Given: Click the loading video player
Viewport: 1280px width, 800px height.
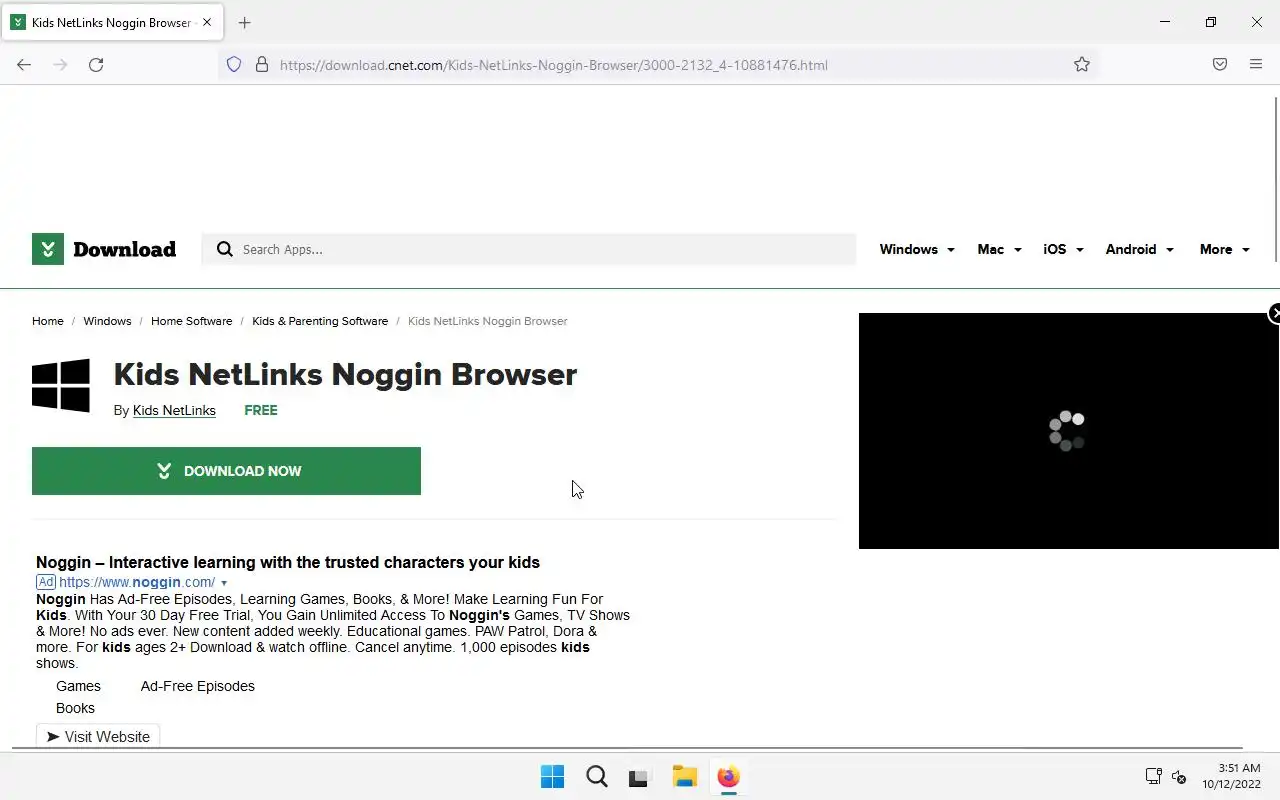Looking at the screenshot, I should (x=1067, y=431).
